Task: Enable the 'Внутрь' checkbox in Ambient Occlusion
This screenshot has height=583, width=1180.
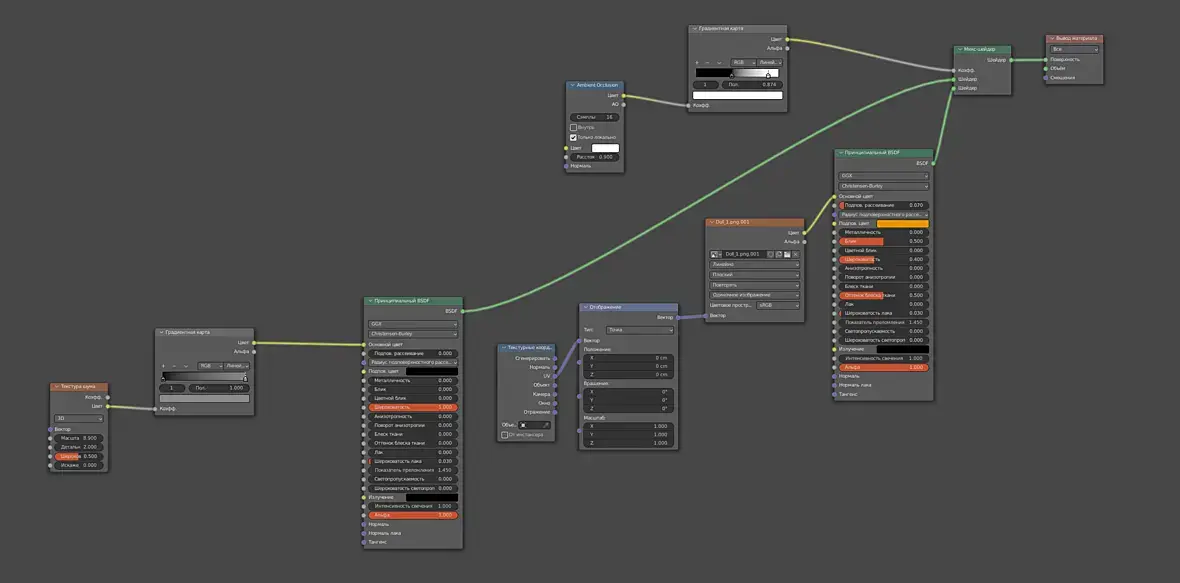Action: point(573,127)
